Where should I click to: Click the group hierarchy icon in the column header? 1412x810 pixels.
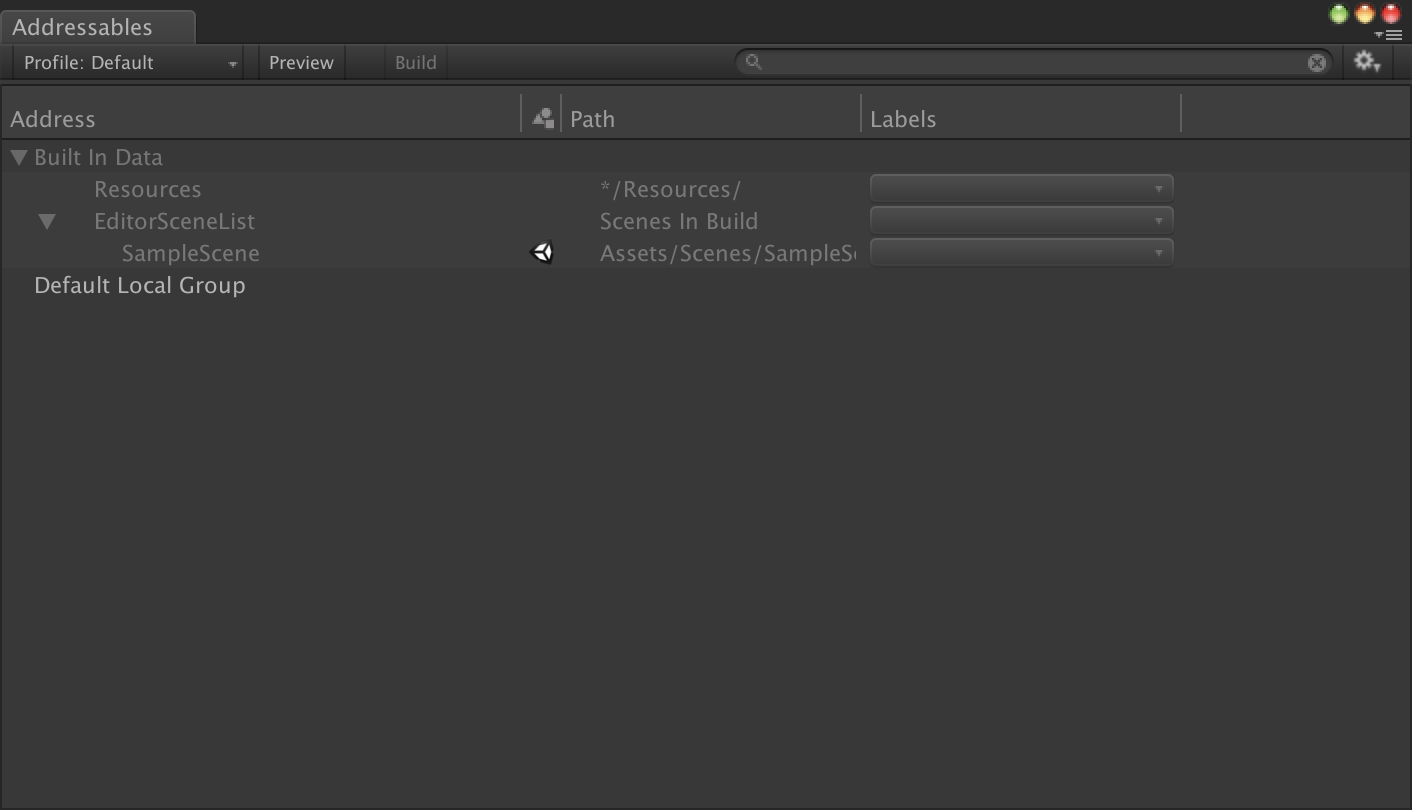tap(541, 117)
